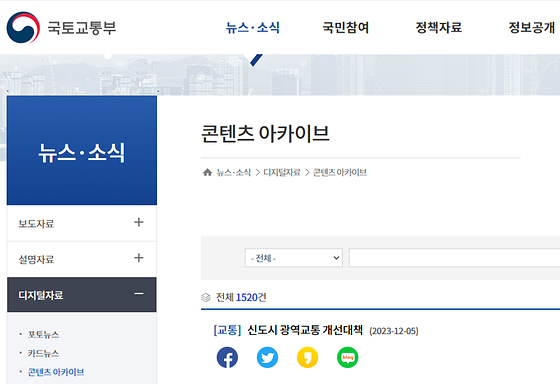Click breadcrumb link 디지털자료
This screenshot has height=384, width=560.
(x=282, y=173)
